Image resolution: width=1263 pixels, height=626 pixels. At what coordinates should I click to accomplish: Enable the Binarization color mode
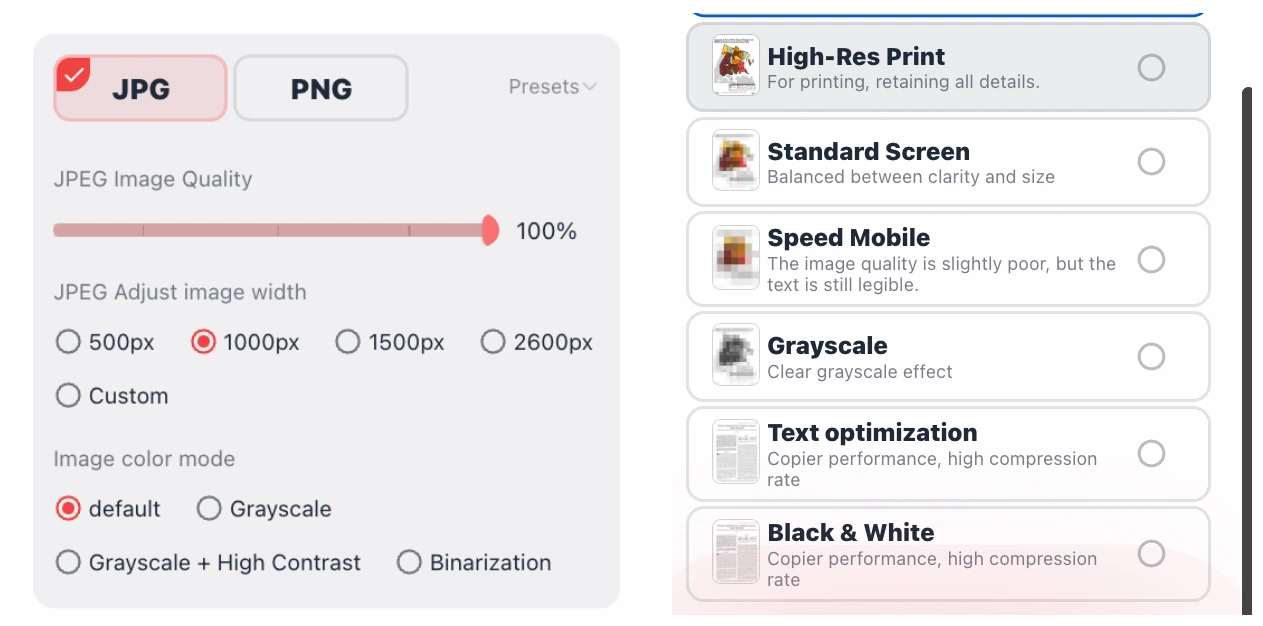coord(409,562)
